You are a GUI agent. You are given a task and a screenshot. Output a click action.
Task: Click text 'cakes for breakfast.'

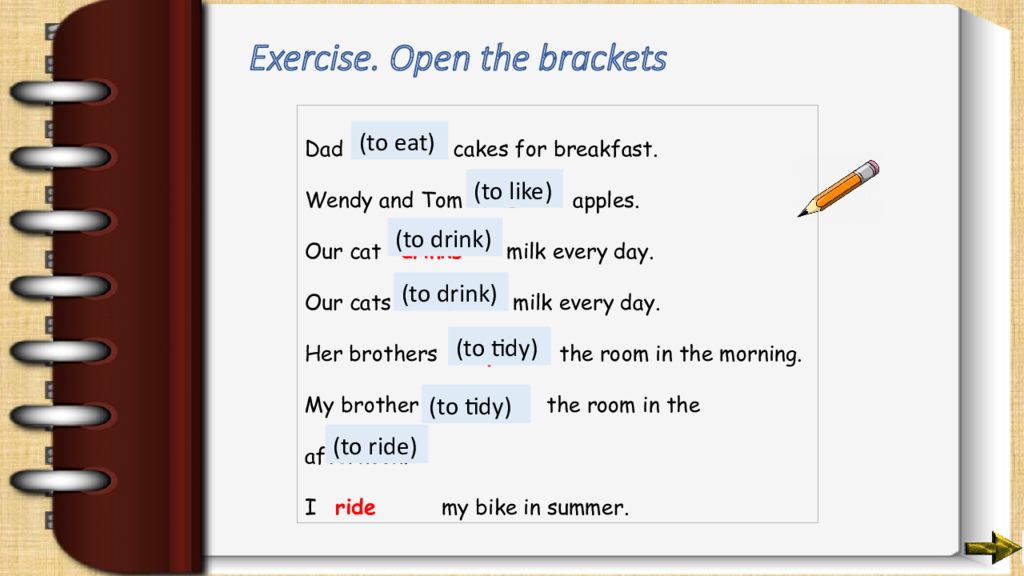click(x=555, y=150)
